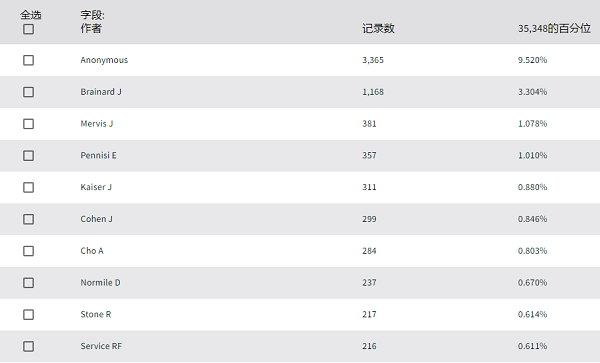Tick the checkbox for Mervis J
The height and width of the screenshot is (363, 600).
pos(28,124)
